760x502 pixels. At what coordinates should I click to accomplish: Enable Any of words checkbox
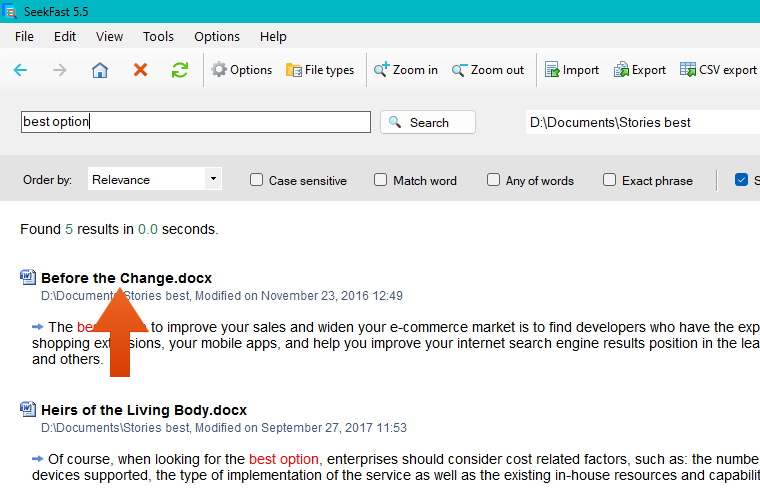point(493,180)
